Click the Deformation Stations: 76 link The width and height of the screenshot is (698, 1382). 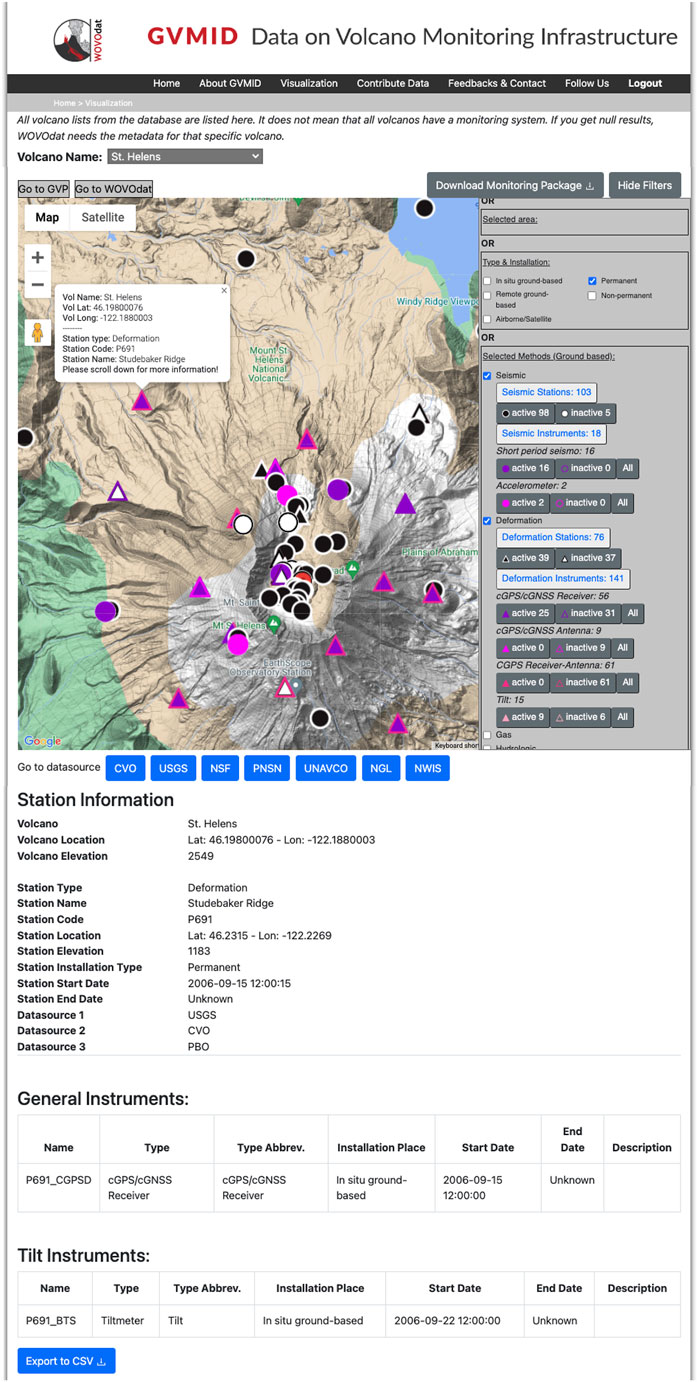click(553, 537)
